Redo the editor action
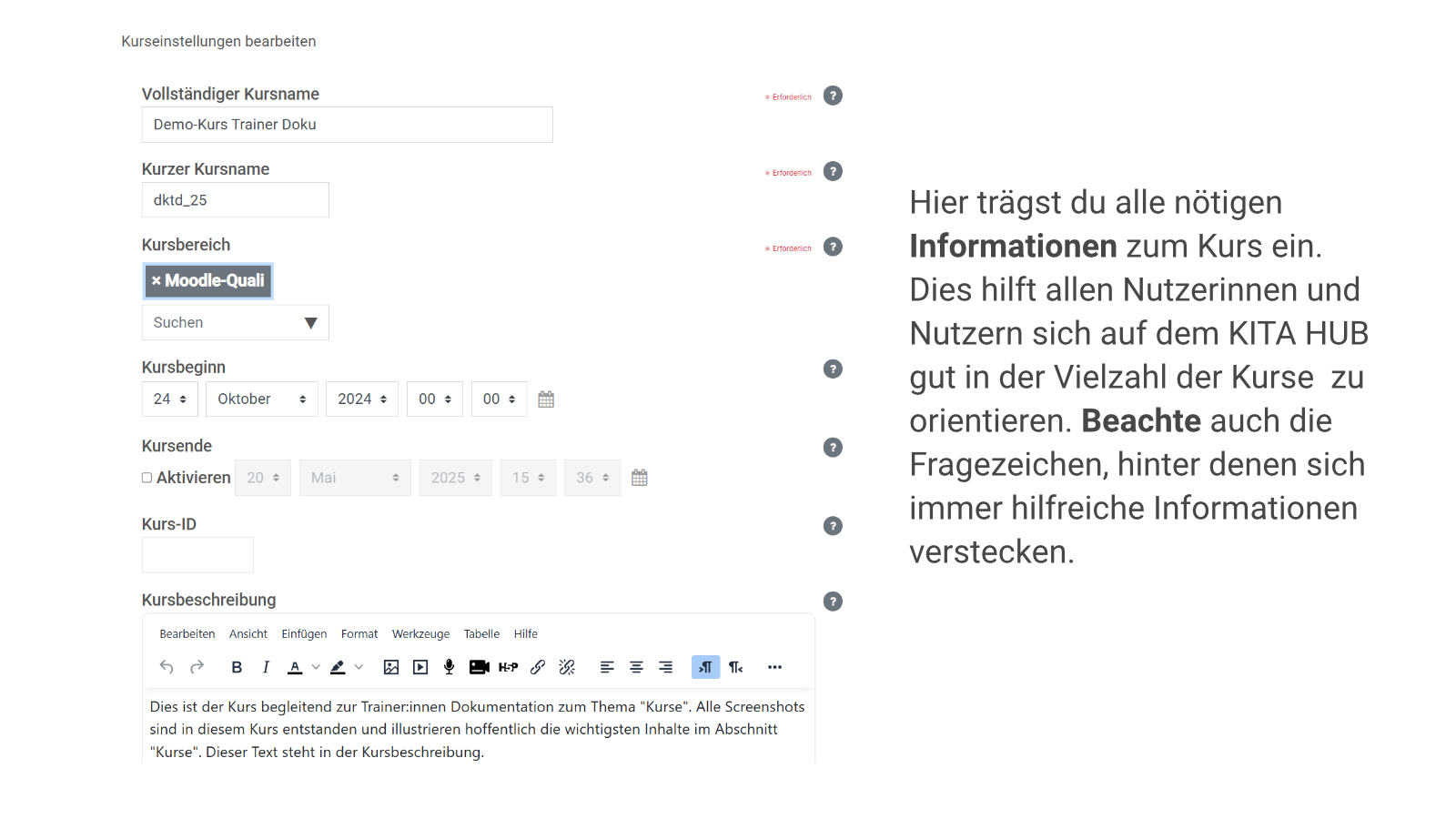Screen dimensions: 1456x819 (197, 667)
